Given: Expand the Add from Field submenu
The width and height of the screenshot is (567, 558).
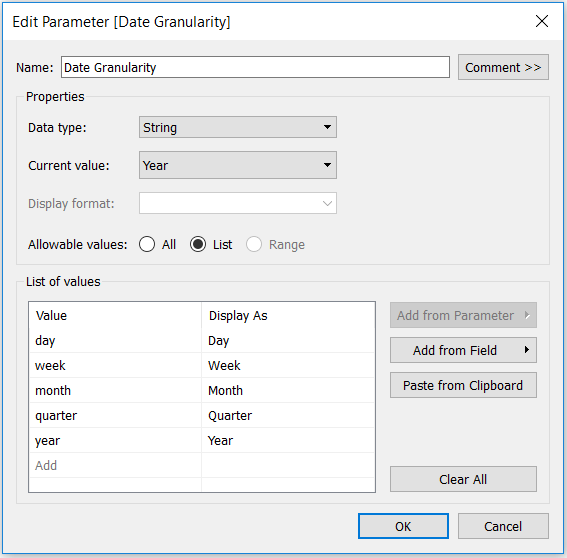Looking at the screenshot, I should (463, 350).
